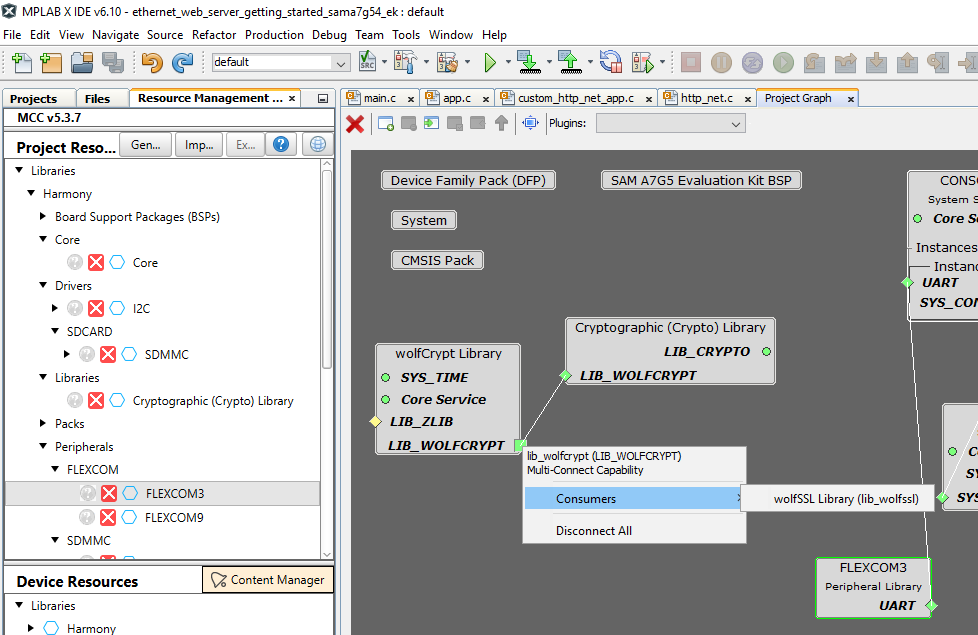This screenshot has width=978, height=635.
Task: Make and program the device
Action: pos(529,62)
